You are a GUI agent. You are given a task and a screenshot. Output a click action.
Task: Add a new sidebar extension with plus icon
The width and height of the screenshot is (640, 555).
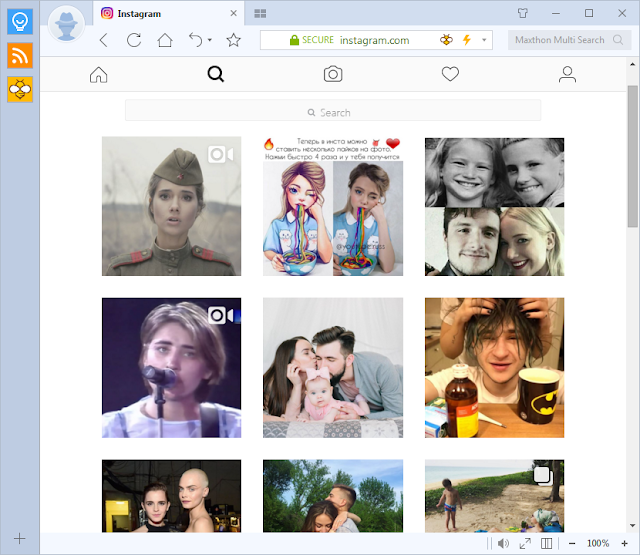click(x=20, y=538)
